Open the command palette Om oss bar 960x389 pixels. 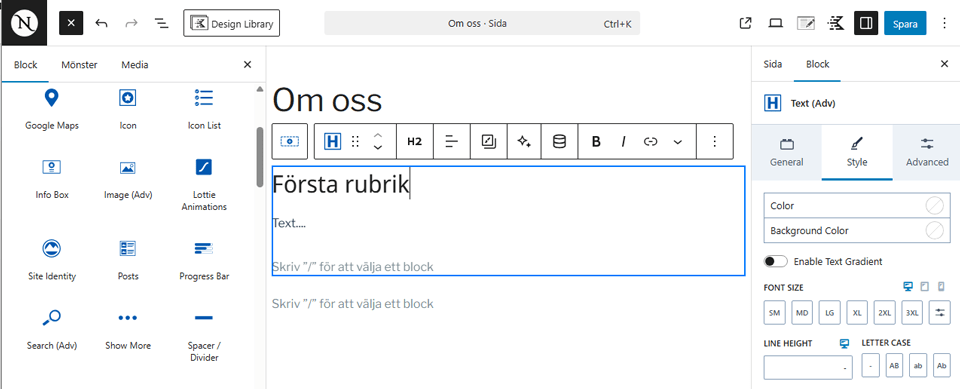point(482,24)
